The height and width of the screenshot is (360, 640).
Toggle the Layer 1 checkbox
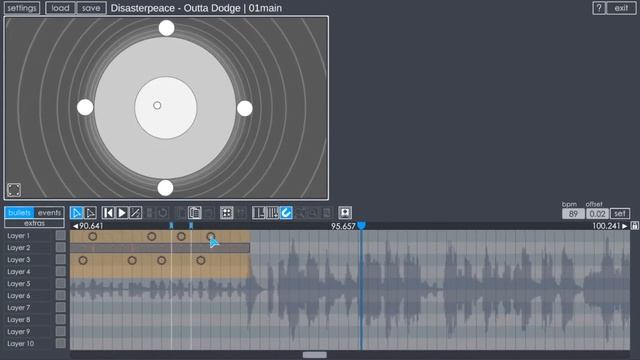point(60,236)
